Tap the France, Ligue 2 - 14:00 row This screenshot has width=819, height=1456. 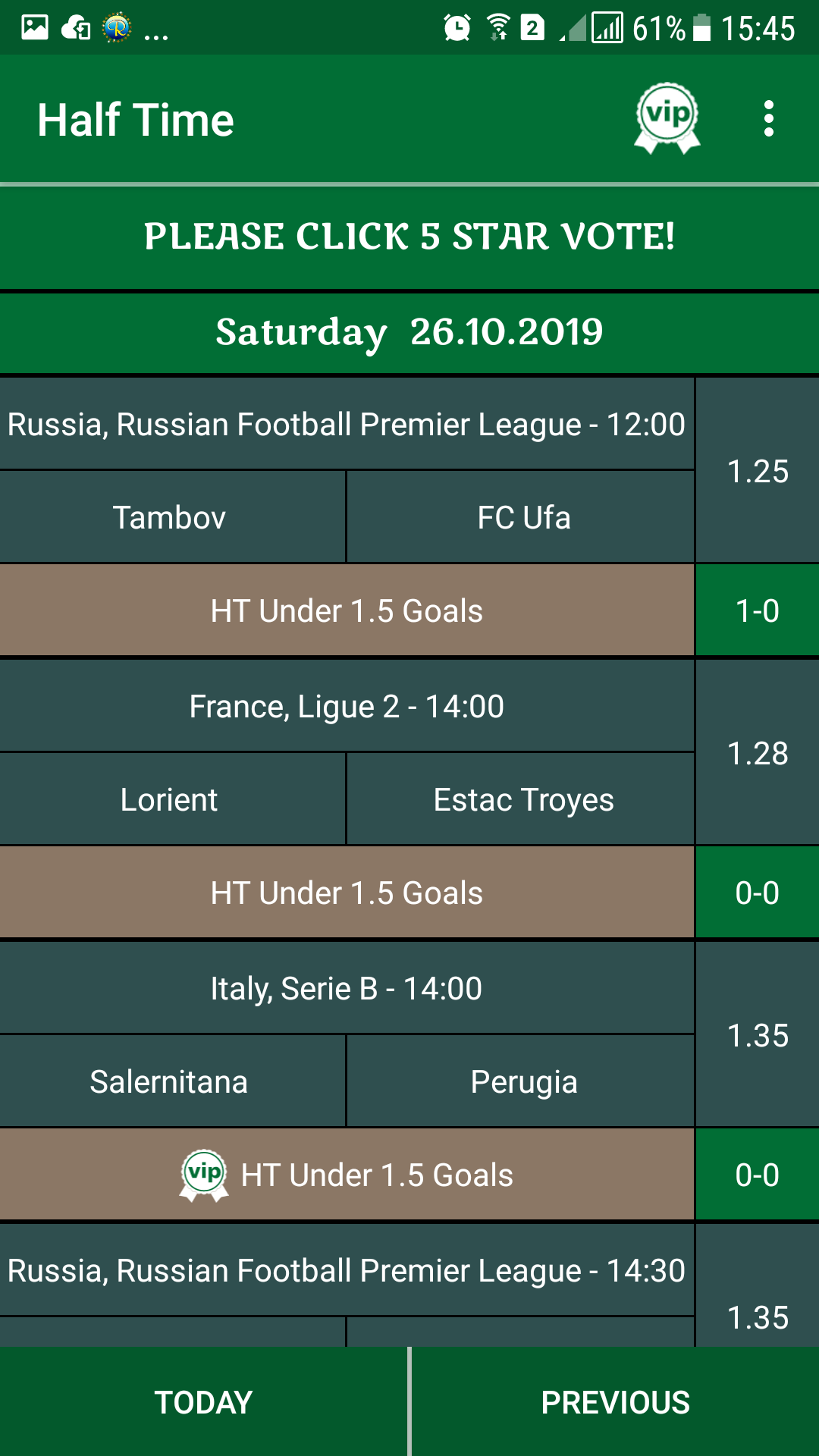[347, 707]
